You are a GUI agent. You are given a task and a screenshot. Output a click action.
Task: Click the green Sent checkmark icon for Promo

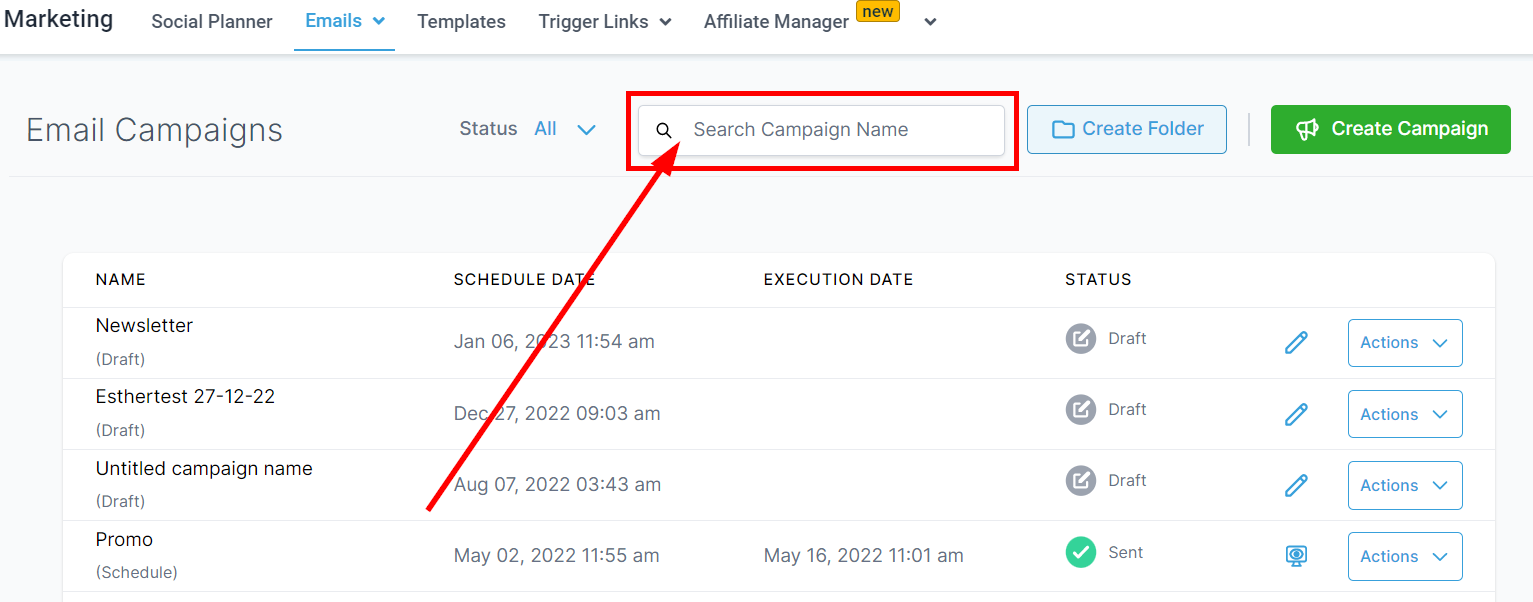pyautogui.click(x=1080, y=552)
